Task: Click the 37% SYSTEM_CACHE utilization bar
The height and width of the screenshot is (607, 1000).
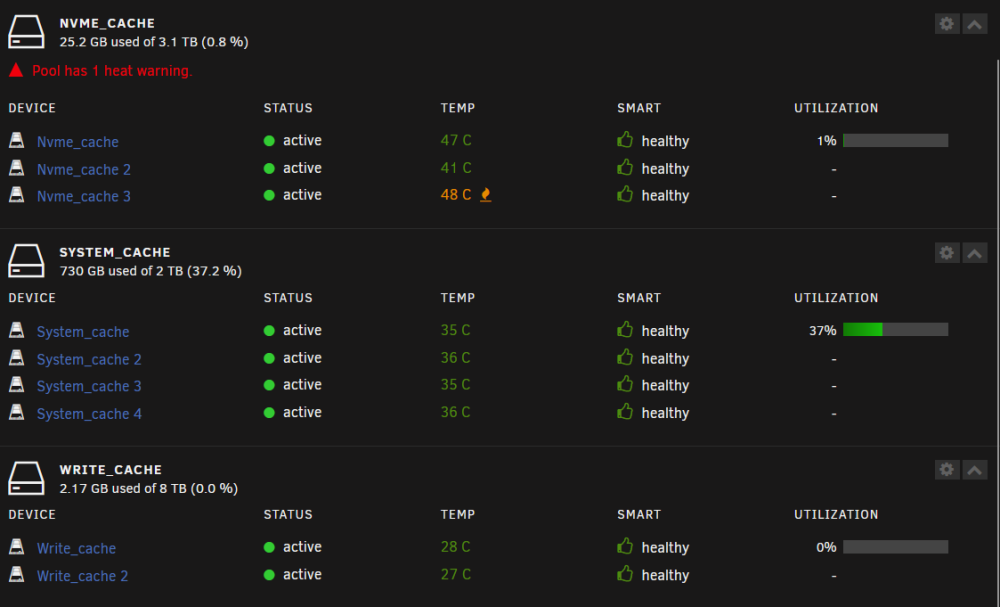Action: click(895, 330)
